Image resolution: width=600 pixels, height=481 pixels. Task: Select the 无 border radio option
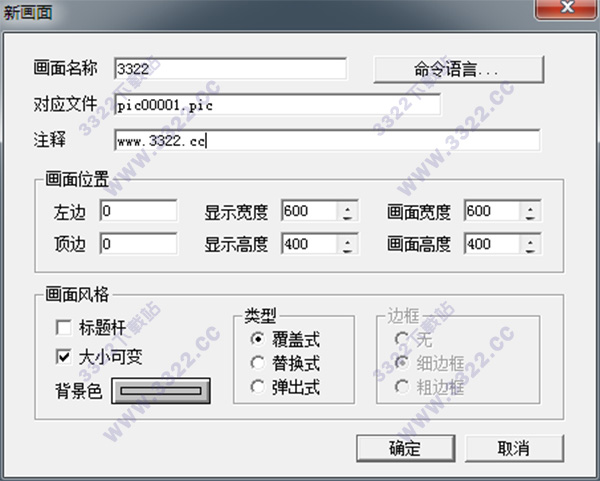point(402,339)
